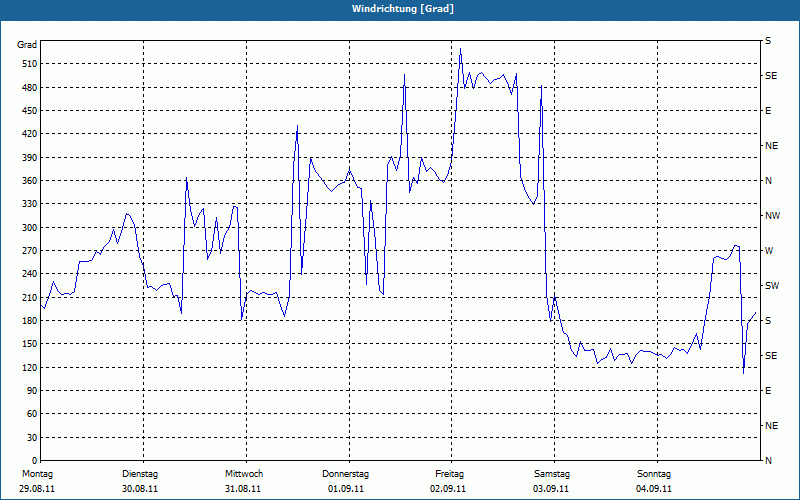
Task: Pick the date 04.09.11 on x-axis
Action: [x=654, y=489]
